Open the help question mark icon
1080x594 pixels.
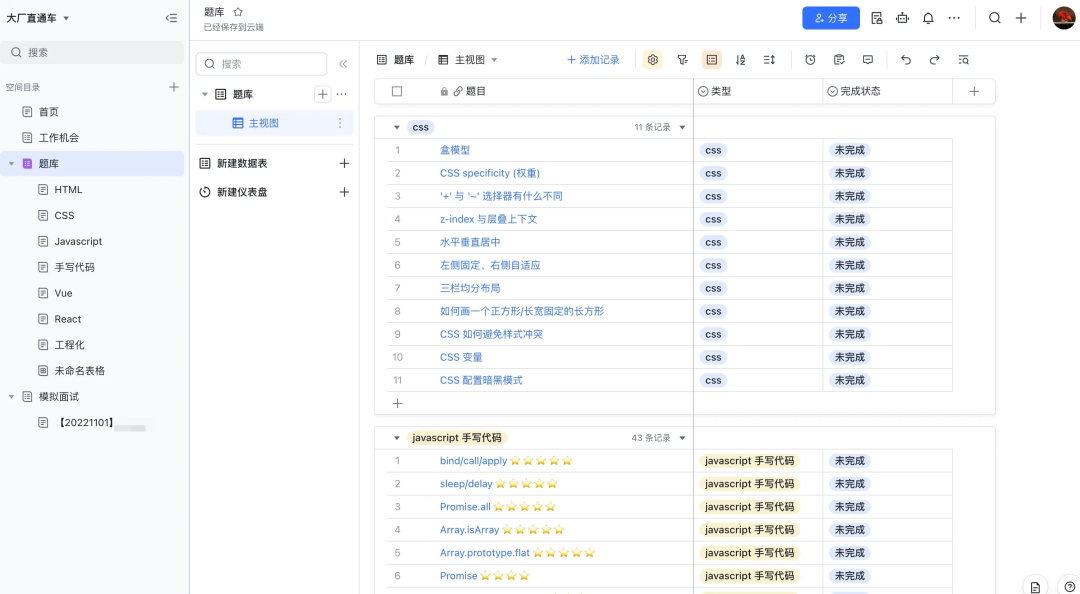point(1070,586)
